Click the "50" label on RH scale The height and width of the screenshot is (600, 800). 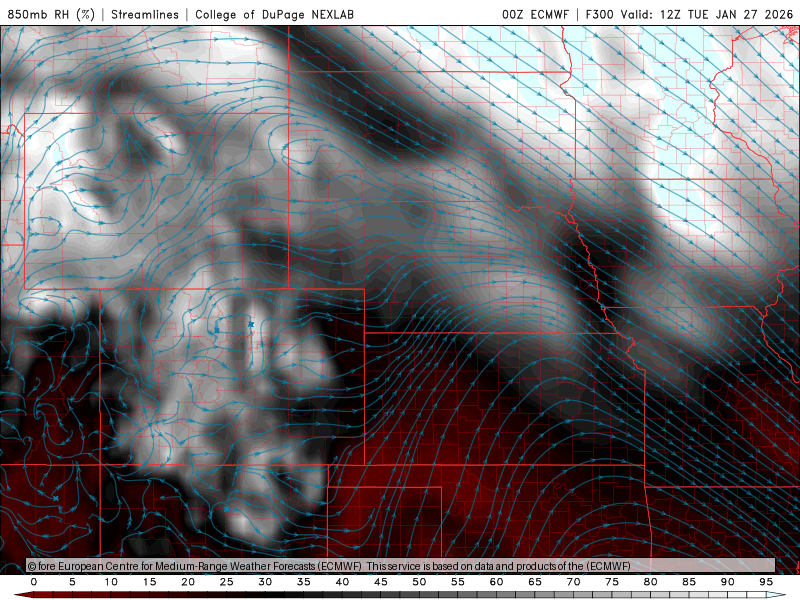pyautogui.click(x=419, y=582)
